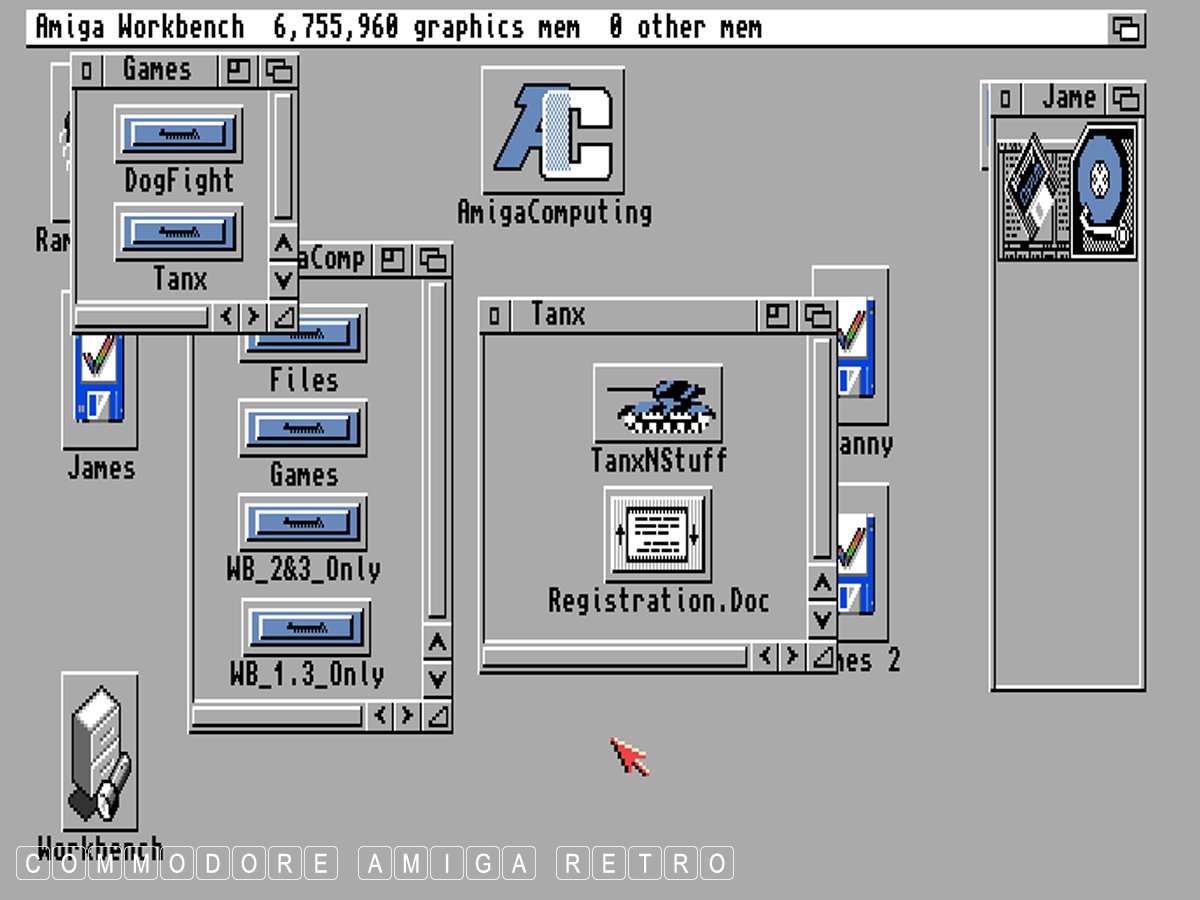Open the WB_1.3_Only drawer
Screen dimensions: 1200x900
pos(306,627)
